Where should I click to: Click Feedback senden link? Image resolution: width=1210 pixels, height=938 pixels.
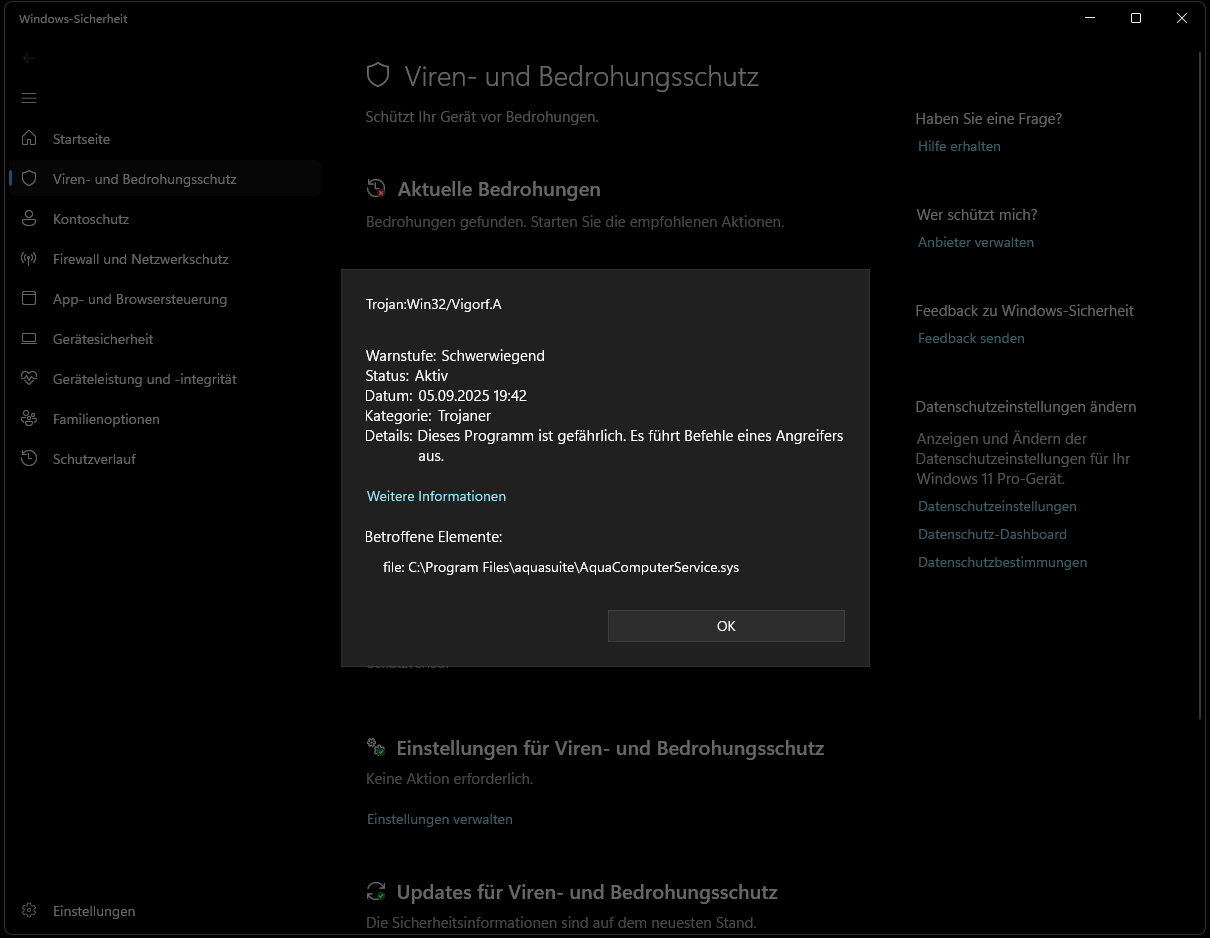pos(971,338)
